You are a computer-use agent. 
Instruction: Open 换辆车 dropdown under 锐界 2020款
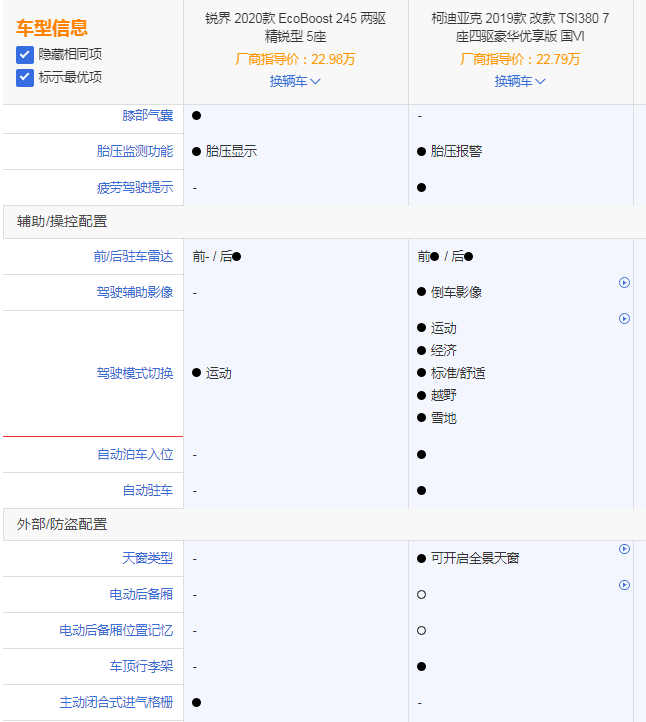point(295,81)
